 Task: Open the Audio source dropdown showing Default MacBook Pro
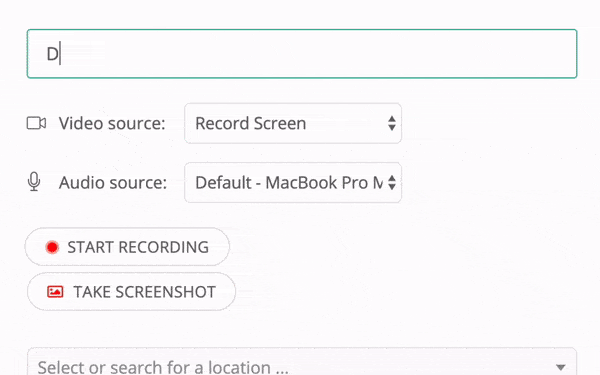tap(293, 183)
